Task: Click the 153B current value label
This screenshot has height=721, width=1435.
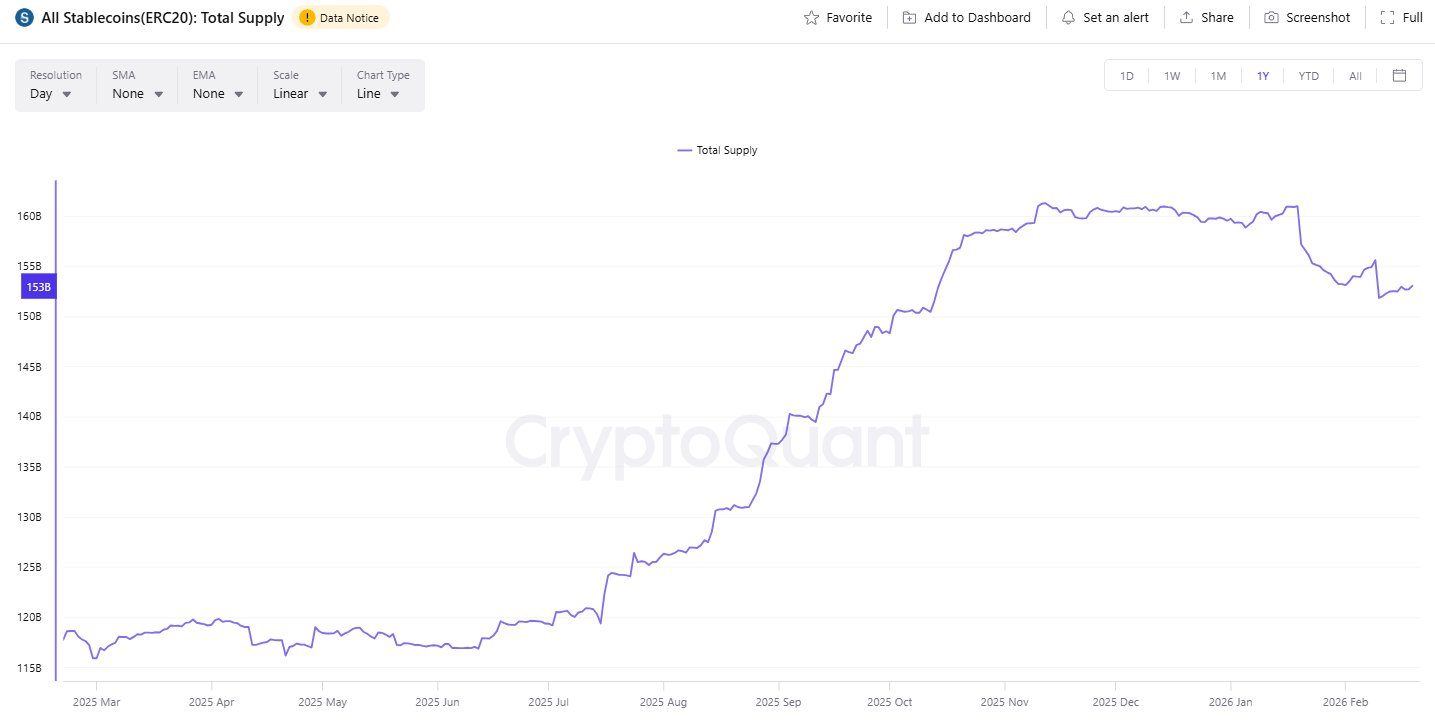Action: point(39,287)
